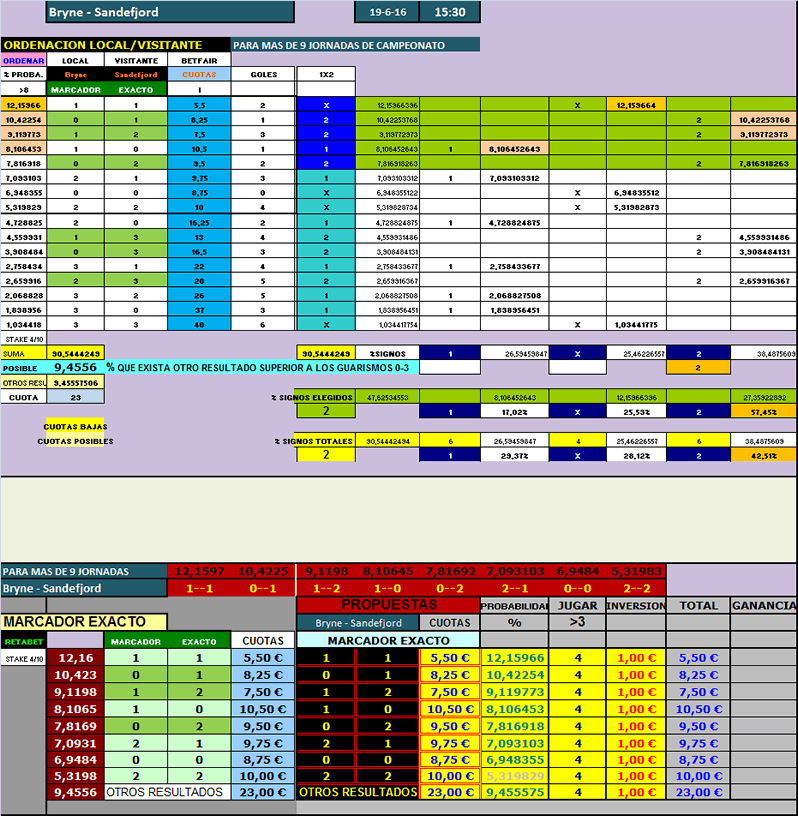Click the CUOTA value 23

click(75, 397)
